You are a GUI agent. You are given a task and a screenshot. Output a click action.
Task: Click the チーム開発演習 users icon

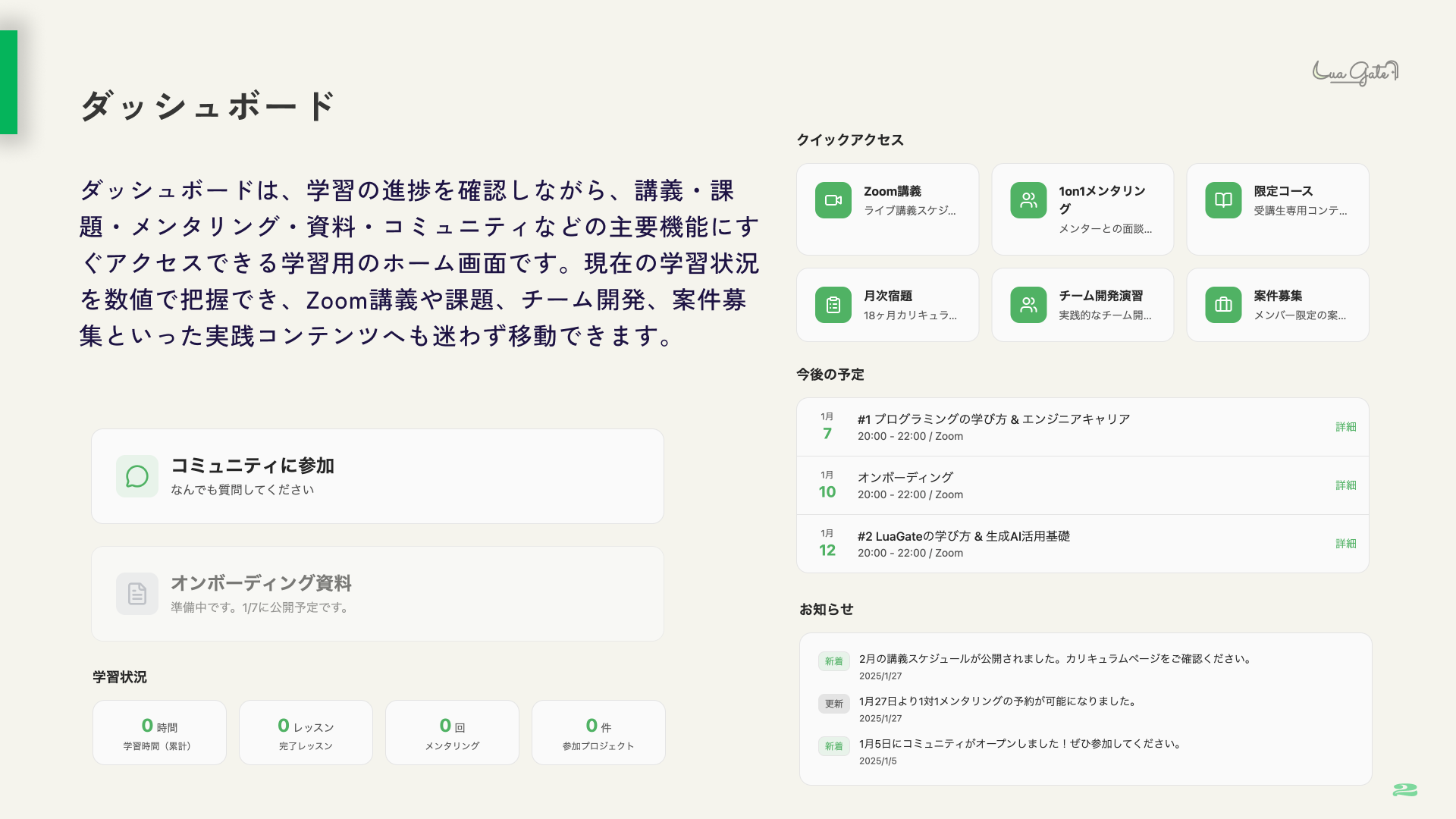click(1028, 305)
